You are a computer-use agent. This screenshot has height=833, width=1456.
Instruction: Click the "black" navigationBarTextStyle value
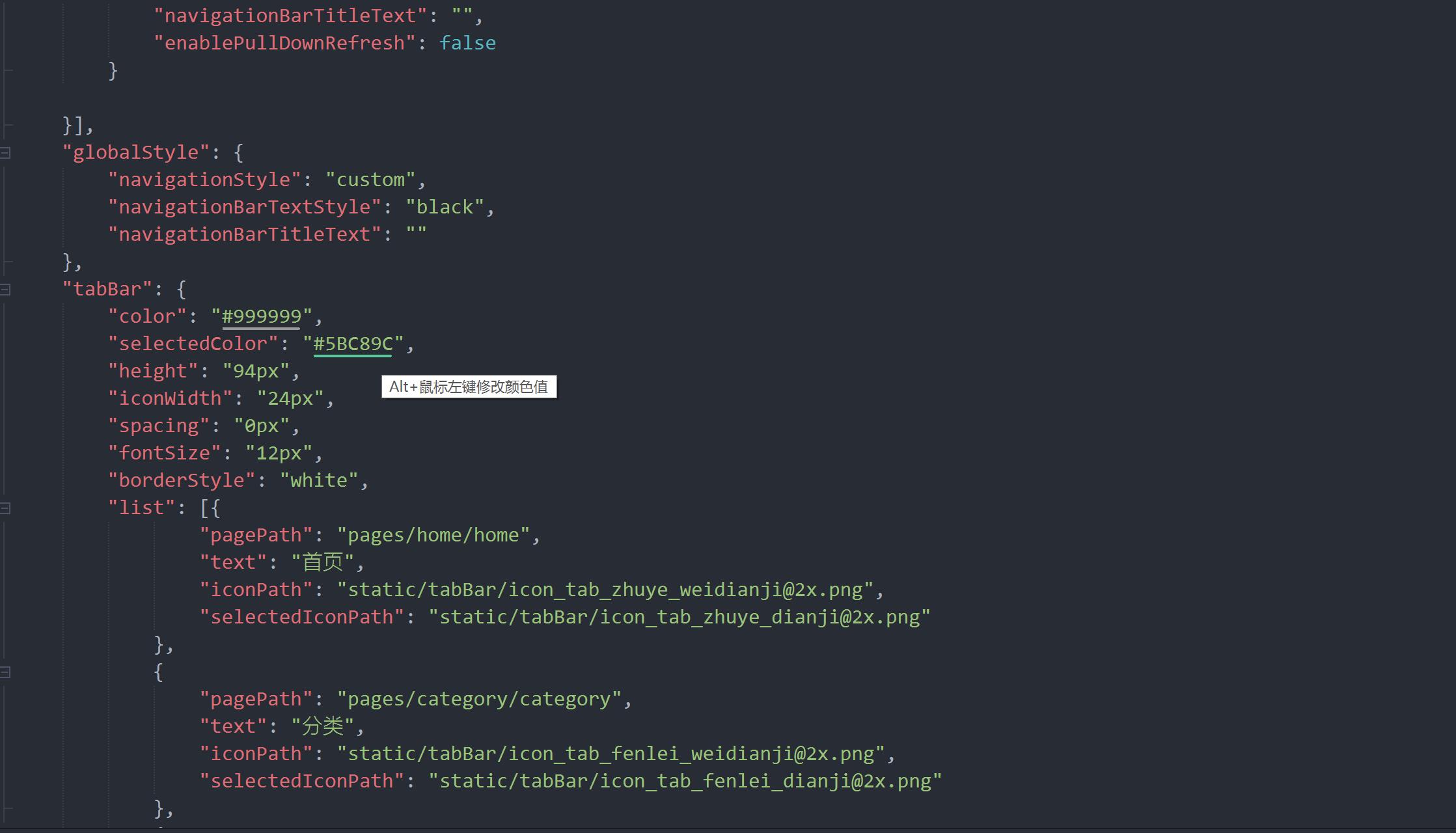click(445, 208)
